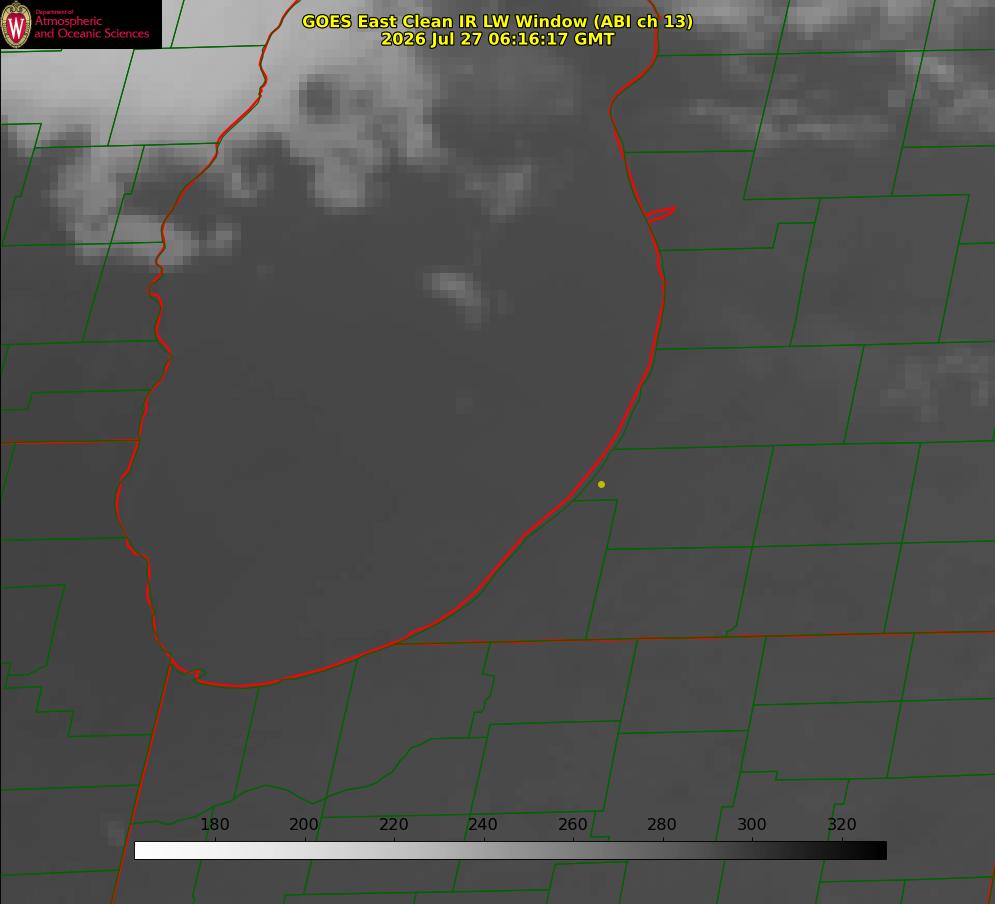This screenshot has height=904, width=995.
Task: Click the 180 label on the colorbar
Action: tap(215, 824)
